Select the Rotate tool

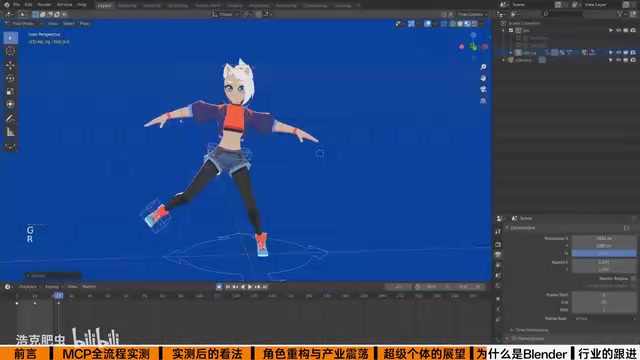pos(10,78)
